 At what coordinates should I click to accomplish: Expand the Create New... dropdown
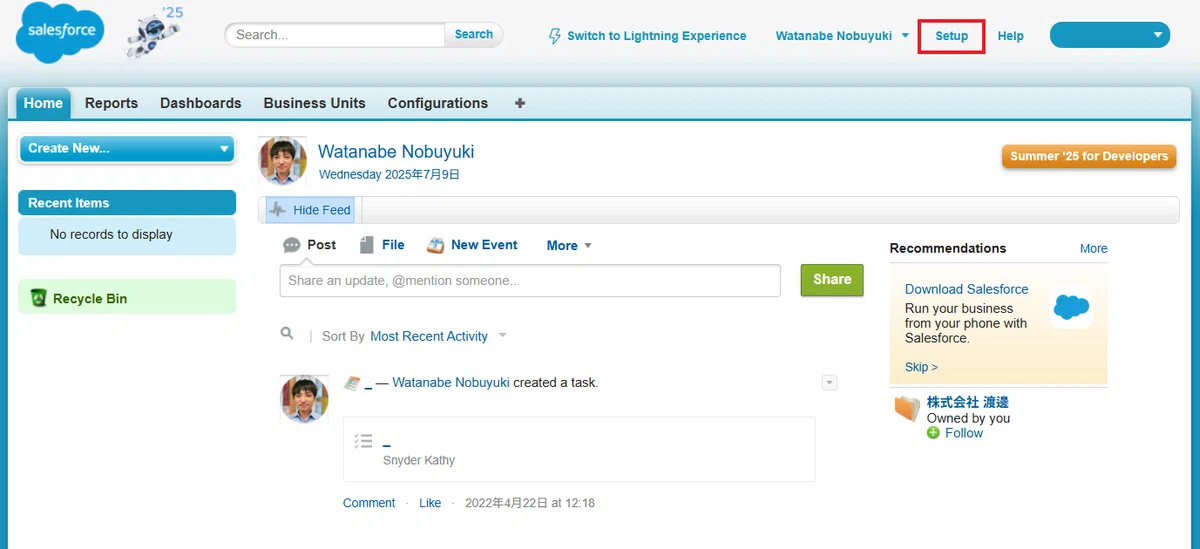pyautogui.click(x=126, y=149)
